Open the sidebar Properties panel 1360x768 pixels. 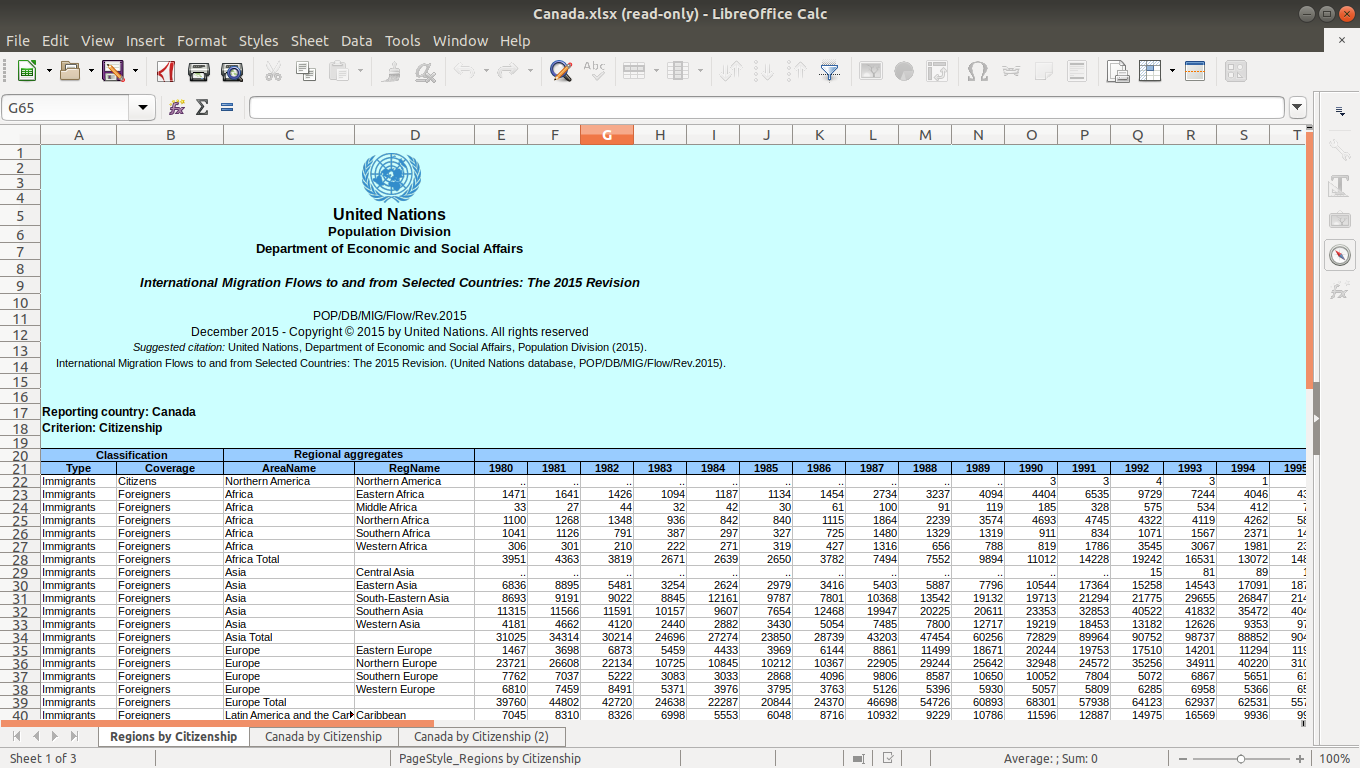click(1340, 150)
